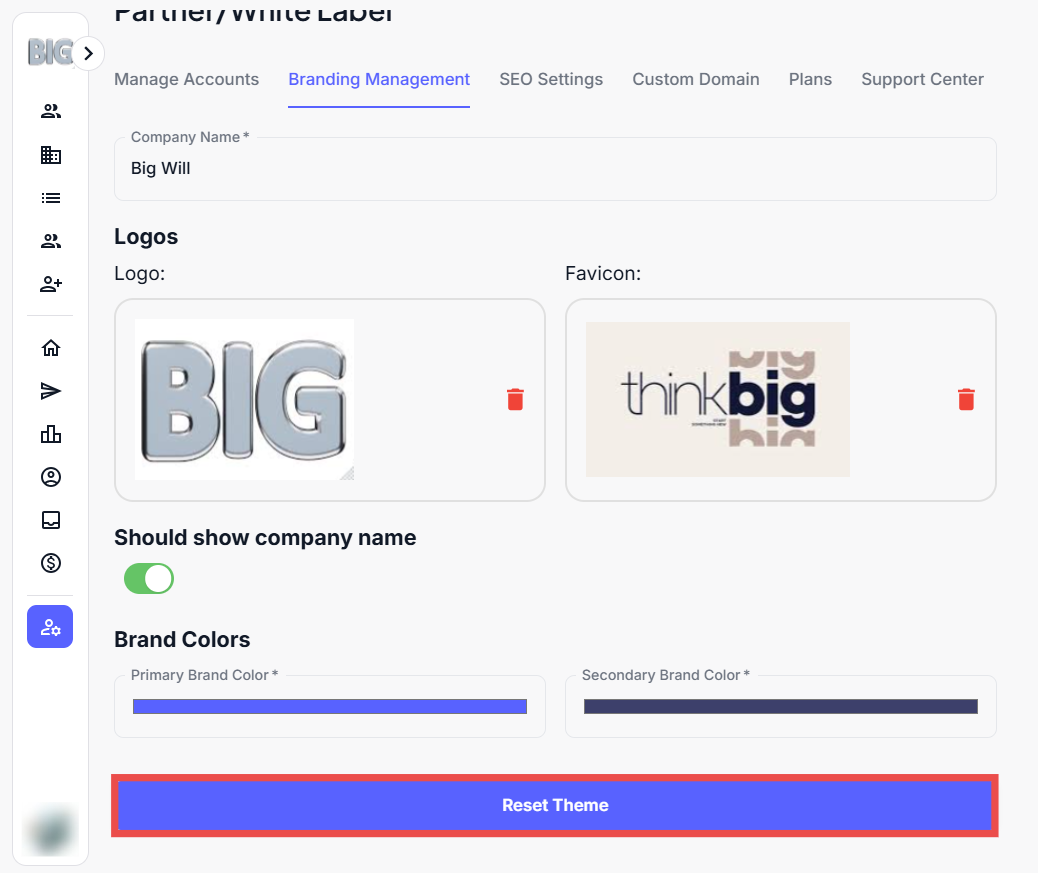The width and height of the screenshot is (1038, 873).
Task: Click the add user icon in sidebar
Action: [x=51, y=284]
